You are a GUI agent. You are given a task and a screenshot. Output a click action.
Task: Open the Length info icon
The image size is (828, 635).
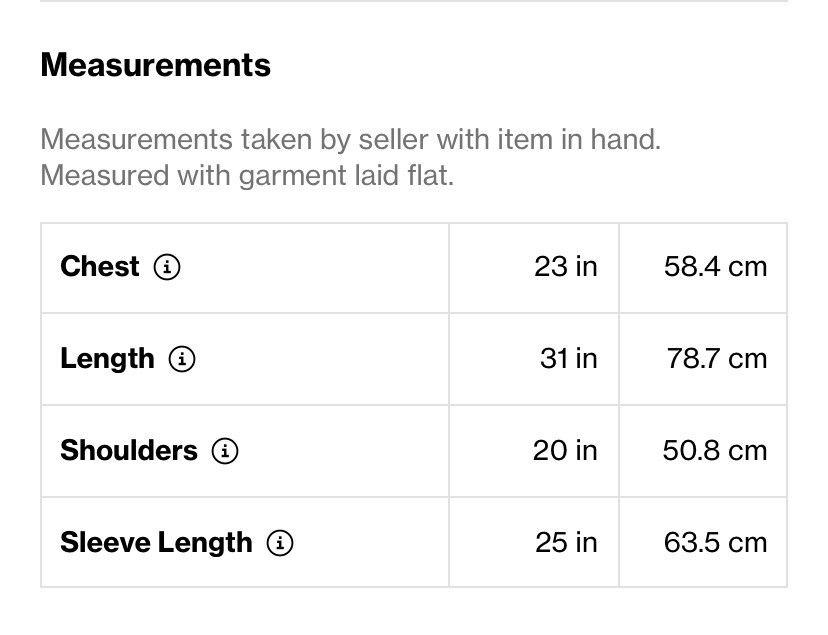[x=182, y=359]
